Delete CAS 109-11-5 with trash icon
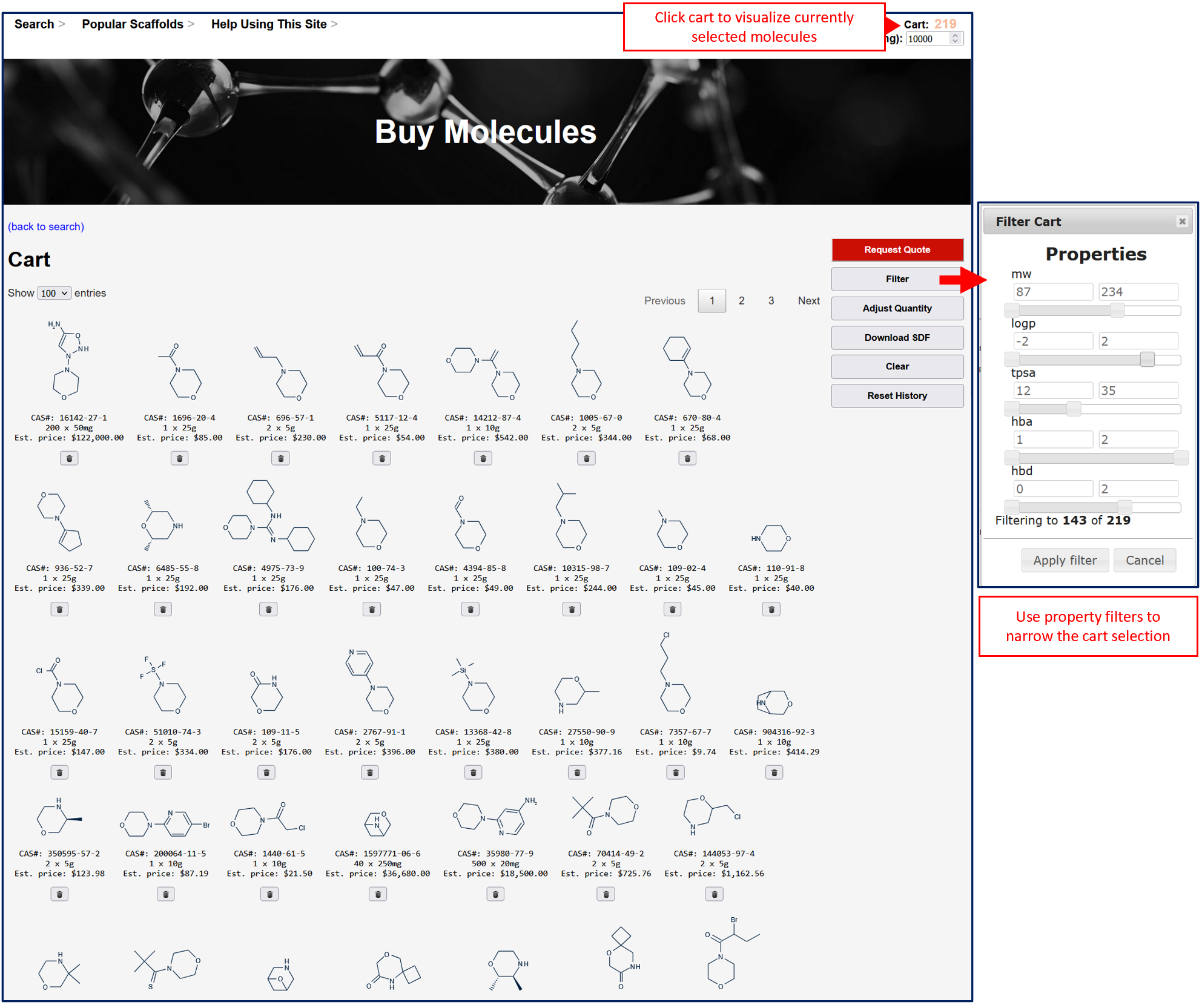The image size is (1202, 1008). coord(266,772)
